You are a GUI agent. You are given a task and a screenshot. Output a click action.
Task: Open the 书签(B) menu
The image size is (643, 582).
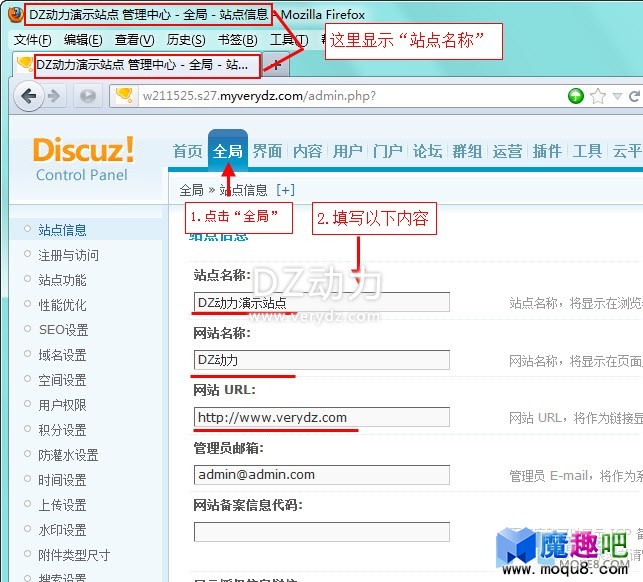[237, 40]
